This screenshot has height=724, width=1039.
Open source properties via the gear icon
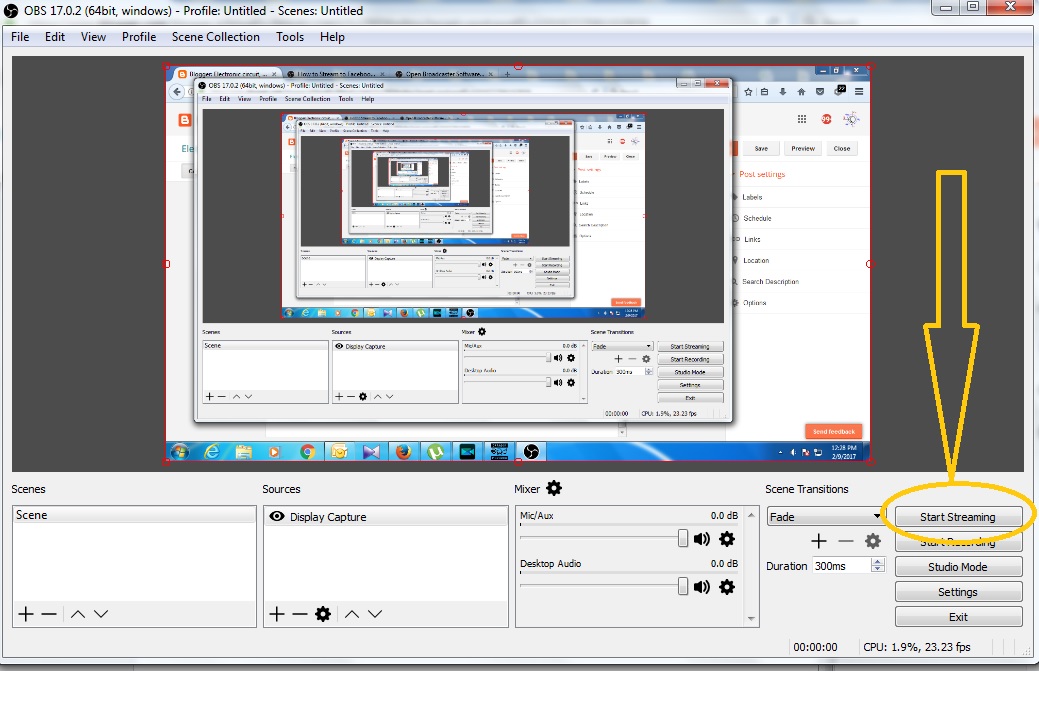coord(325,613)
